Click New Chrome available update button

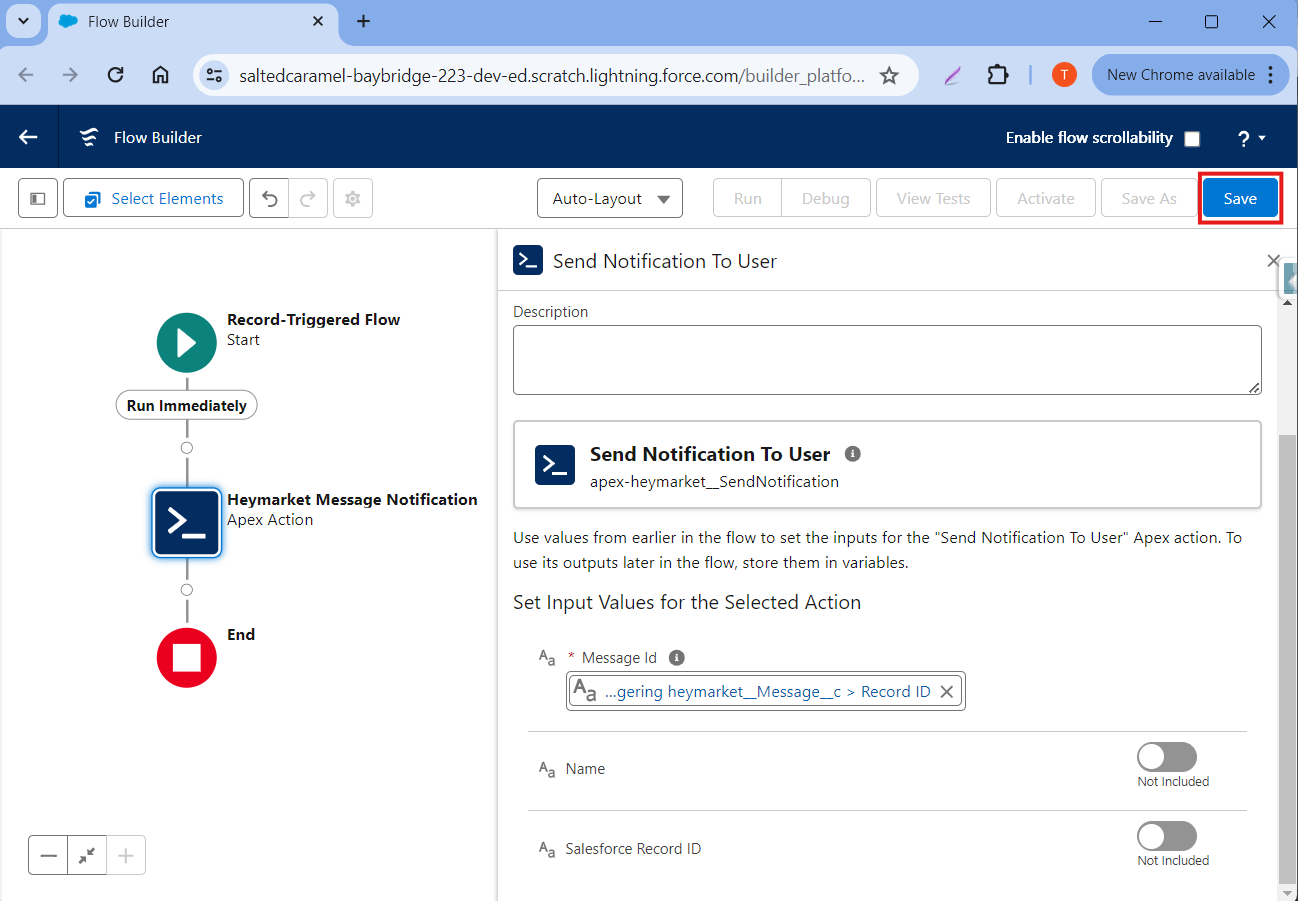pos(1190,75)
